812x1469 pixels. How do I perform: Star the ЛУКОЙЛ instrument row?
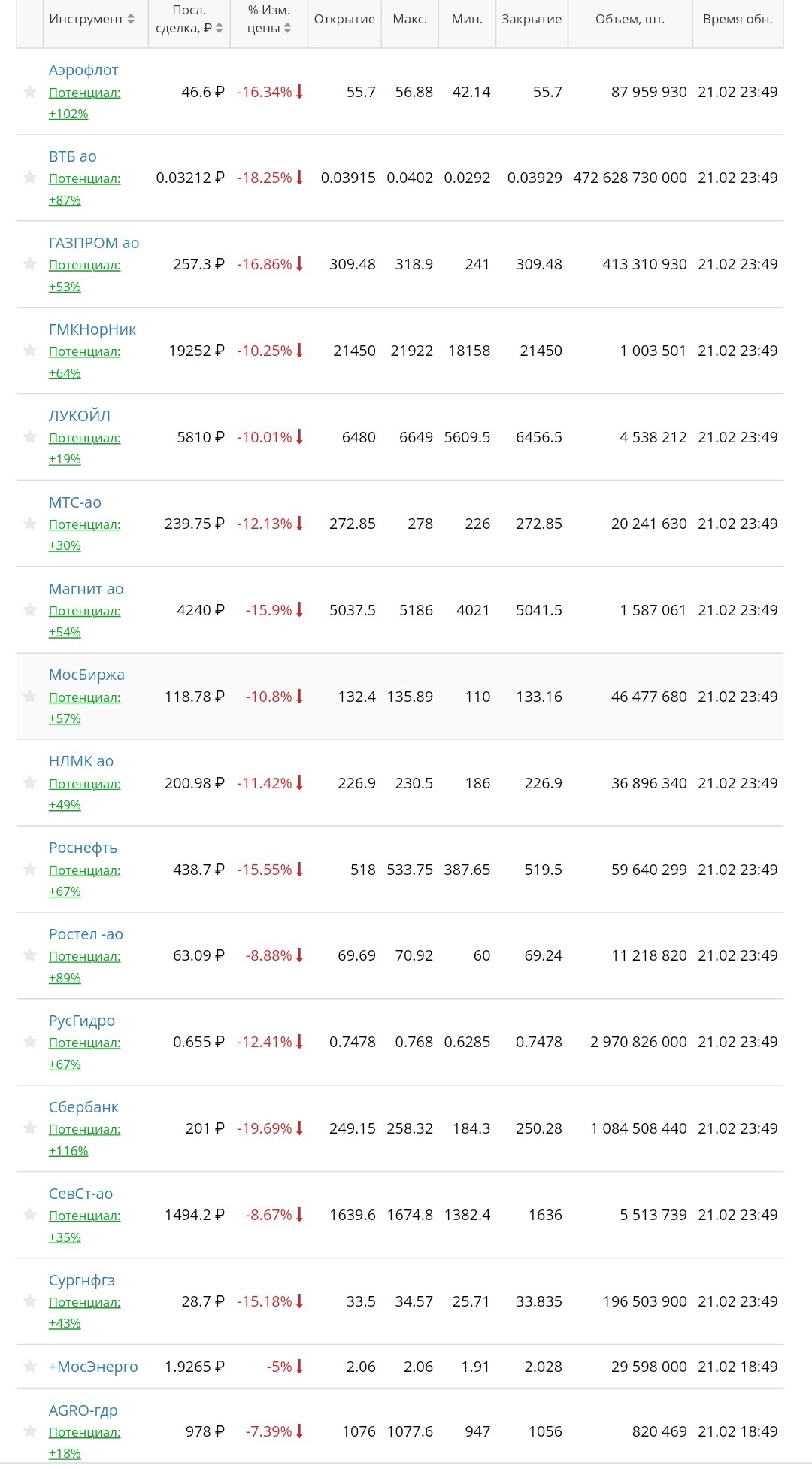tap(30, 437)
